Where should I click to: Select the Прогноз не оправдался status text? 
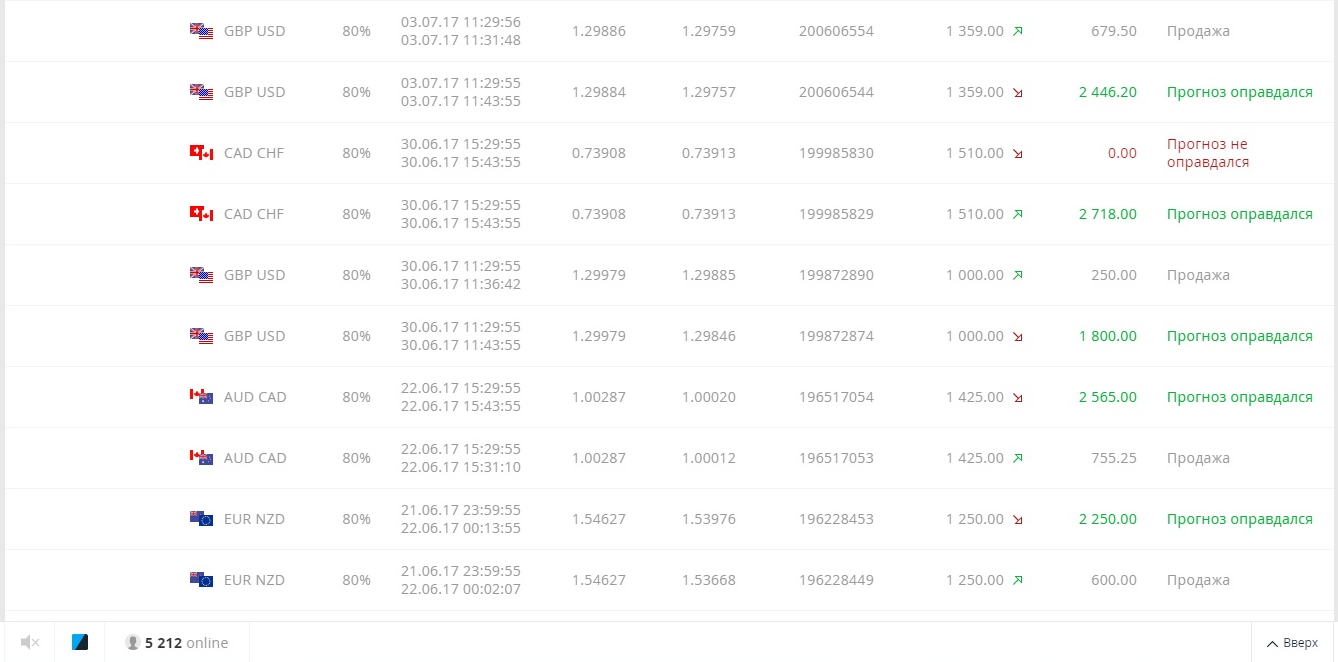(1208, 153)
